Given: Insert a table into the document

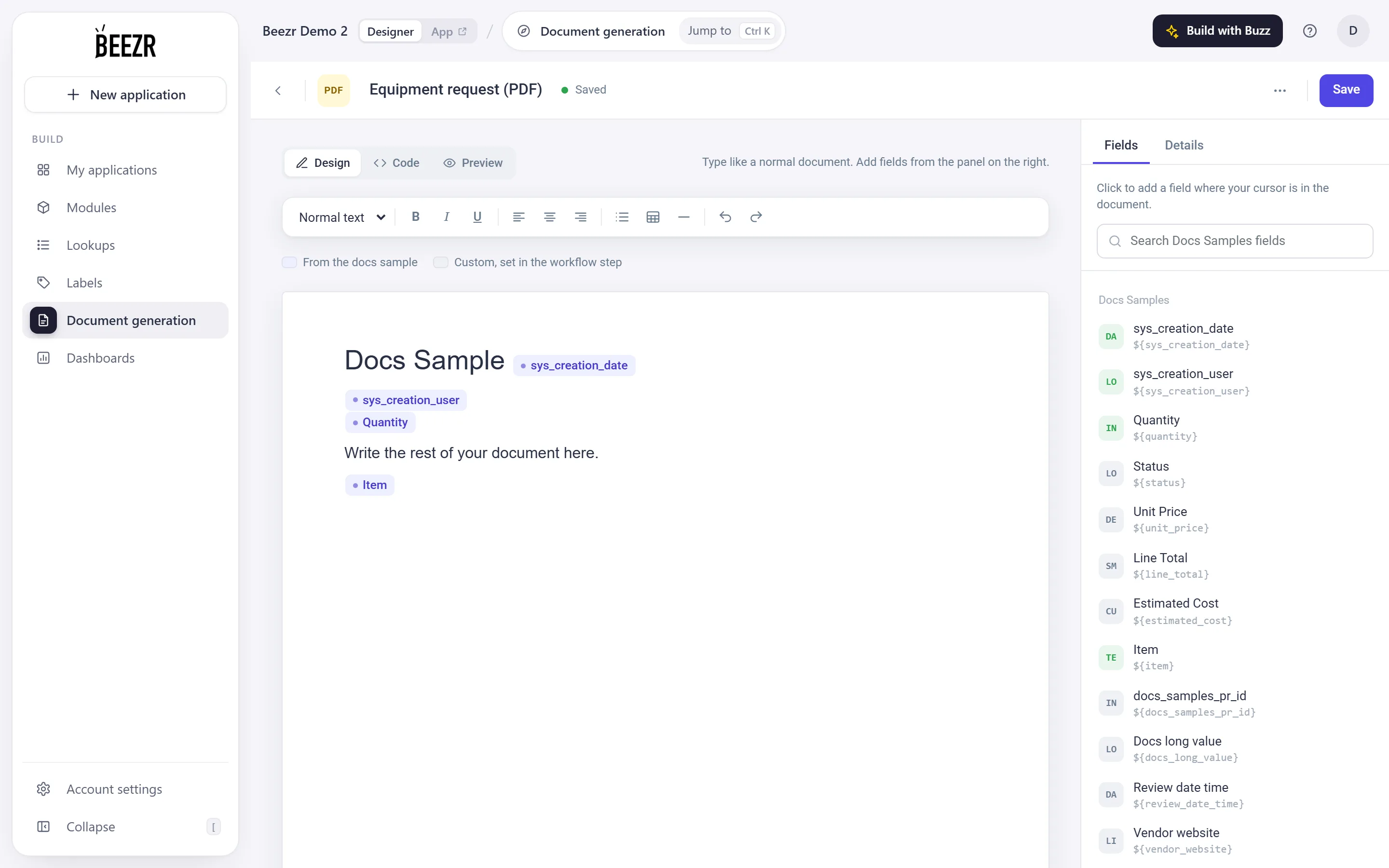Looking at the screenshot, I should (653, 217).
